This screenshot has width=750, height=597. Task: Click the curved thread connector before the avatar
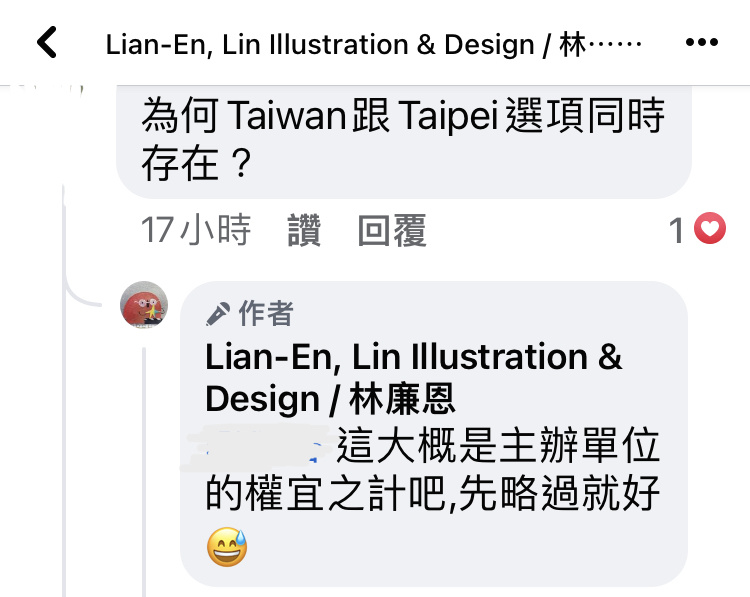81,292
